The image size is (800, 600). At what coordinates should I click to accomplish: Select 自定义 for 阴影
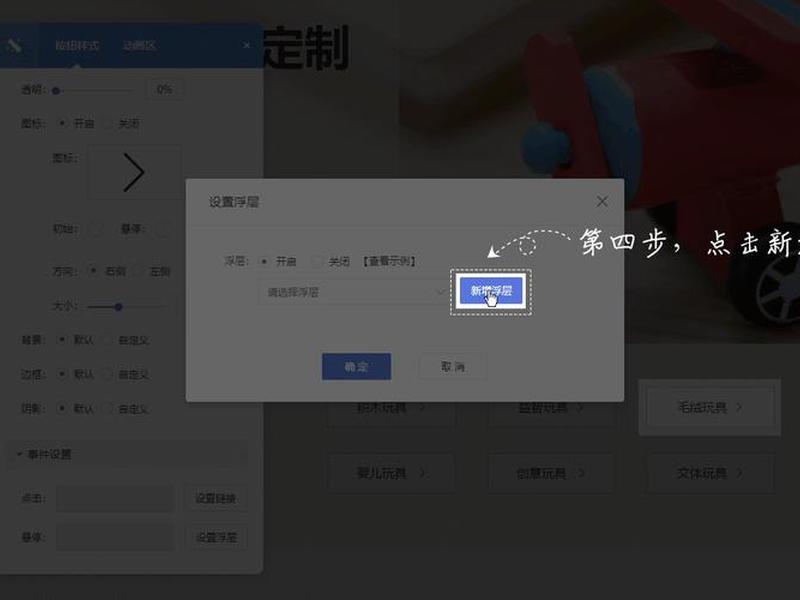[x=107, y=408]
